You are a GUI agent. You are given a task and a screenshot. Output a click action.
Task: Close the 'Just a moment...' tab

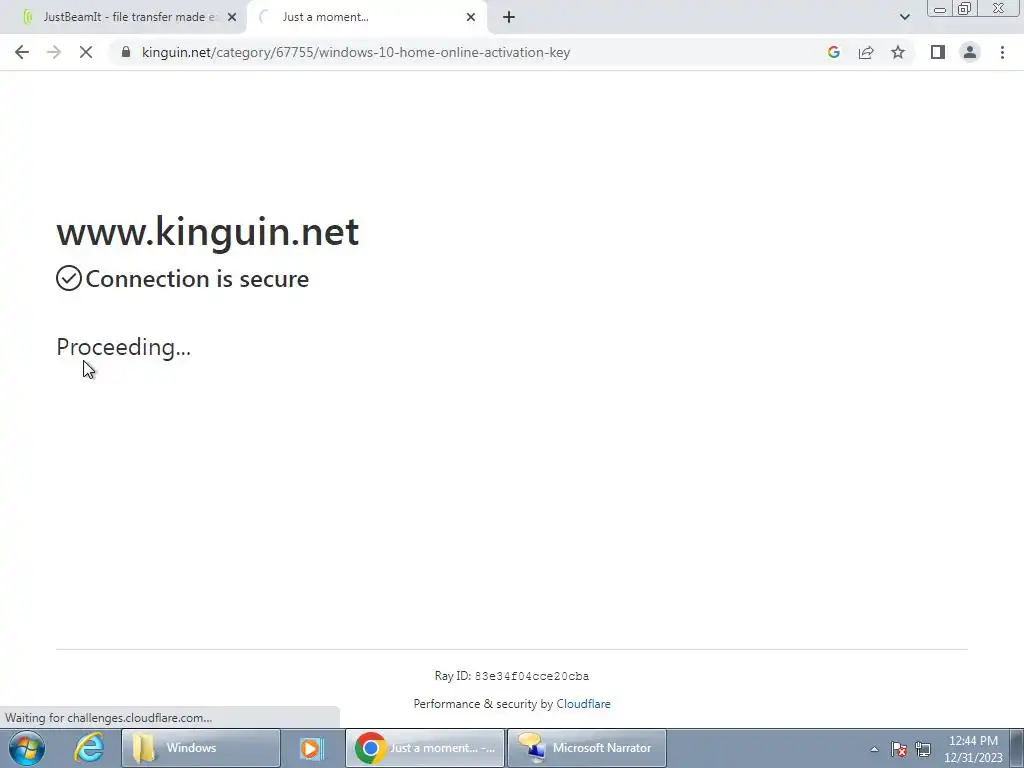pos(471,17)
